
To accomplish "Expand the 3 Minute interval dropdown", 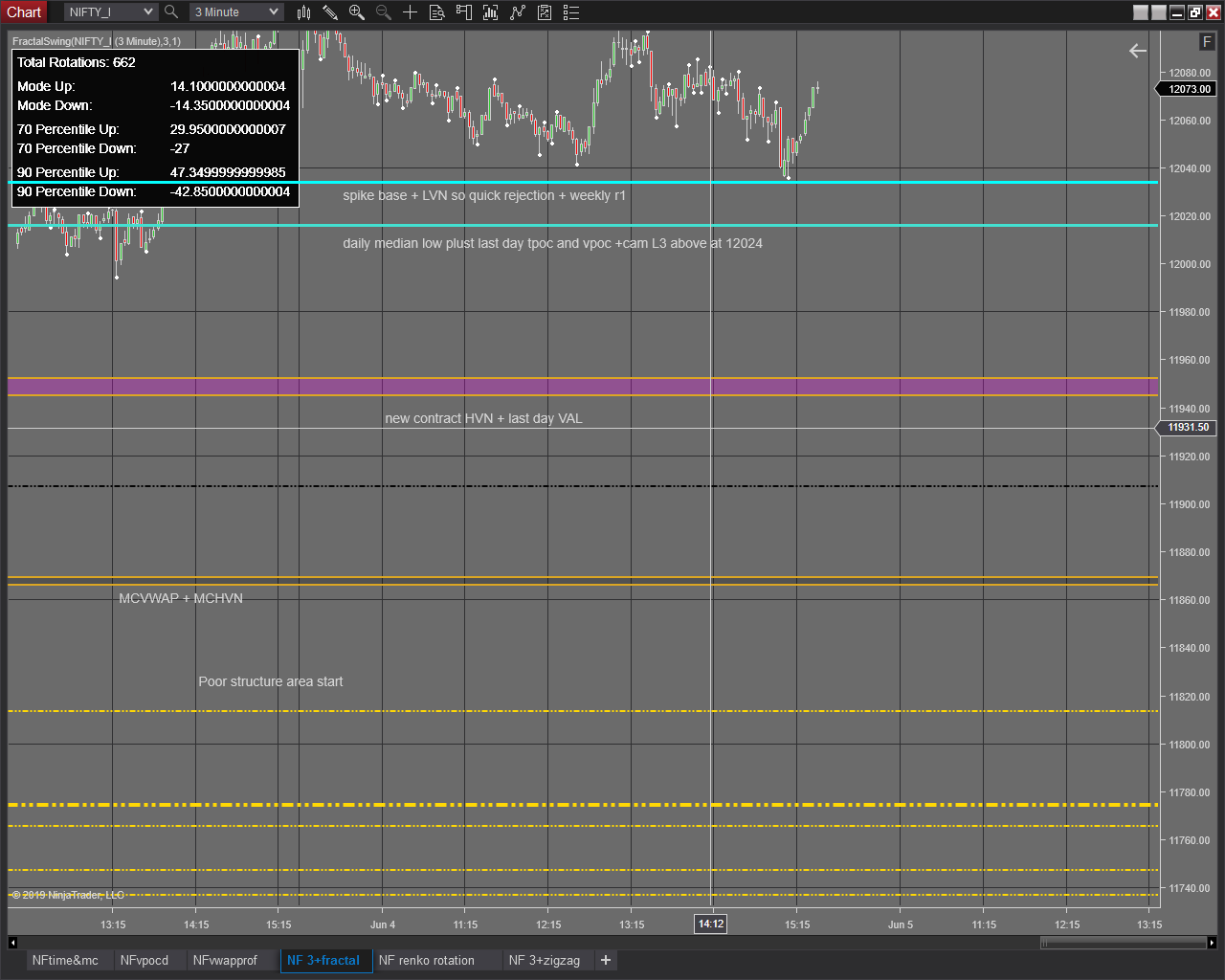I will click(x=274, y=12).
